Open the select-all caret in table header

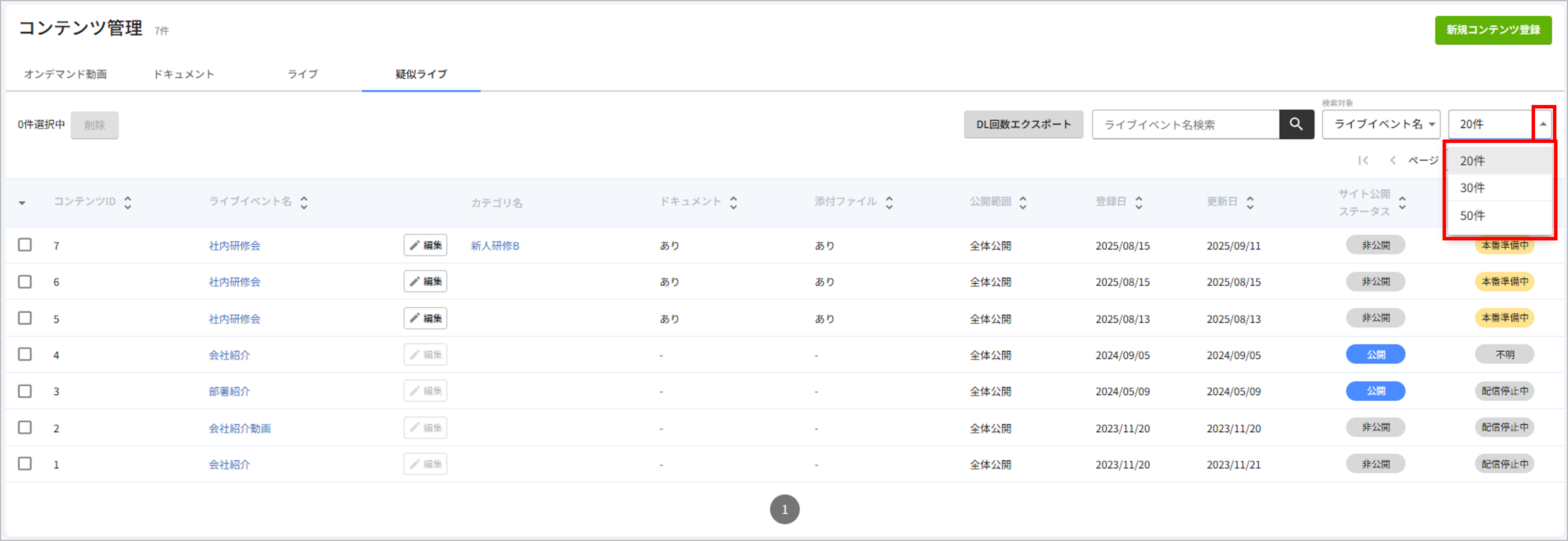click(22, 203)
